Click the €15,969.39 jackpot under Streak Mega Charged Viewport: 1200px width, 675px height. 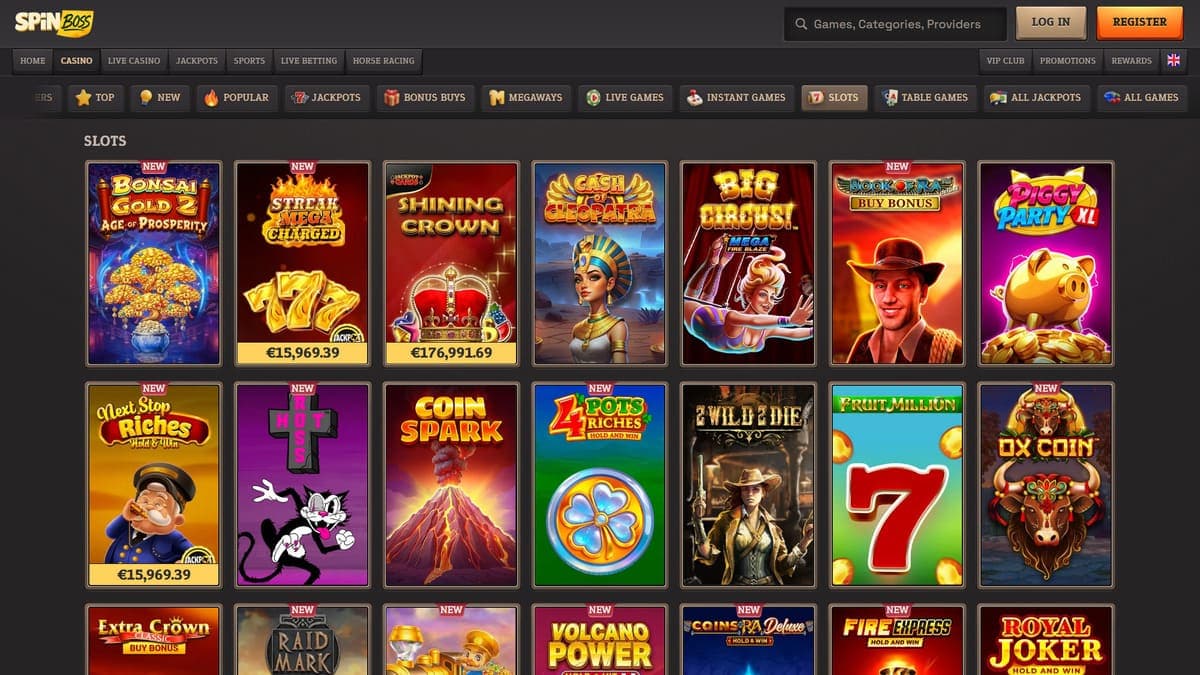click(x=302, y=353)
